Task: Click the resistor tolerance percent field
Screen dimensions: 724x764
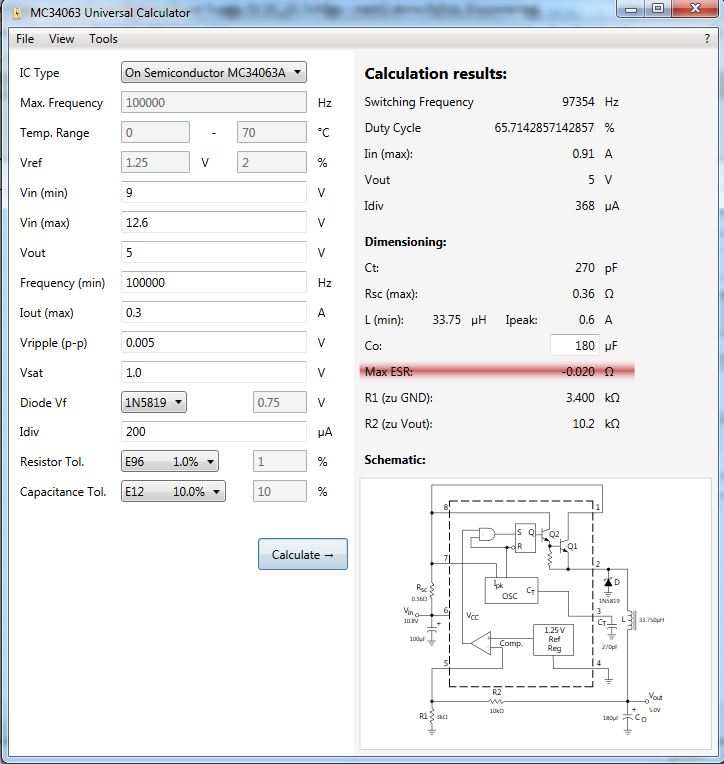Action: click(x=280, y=461)
